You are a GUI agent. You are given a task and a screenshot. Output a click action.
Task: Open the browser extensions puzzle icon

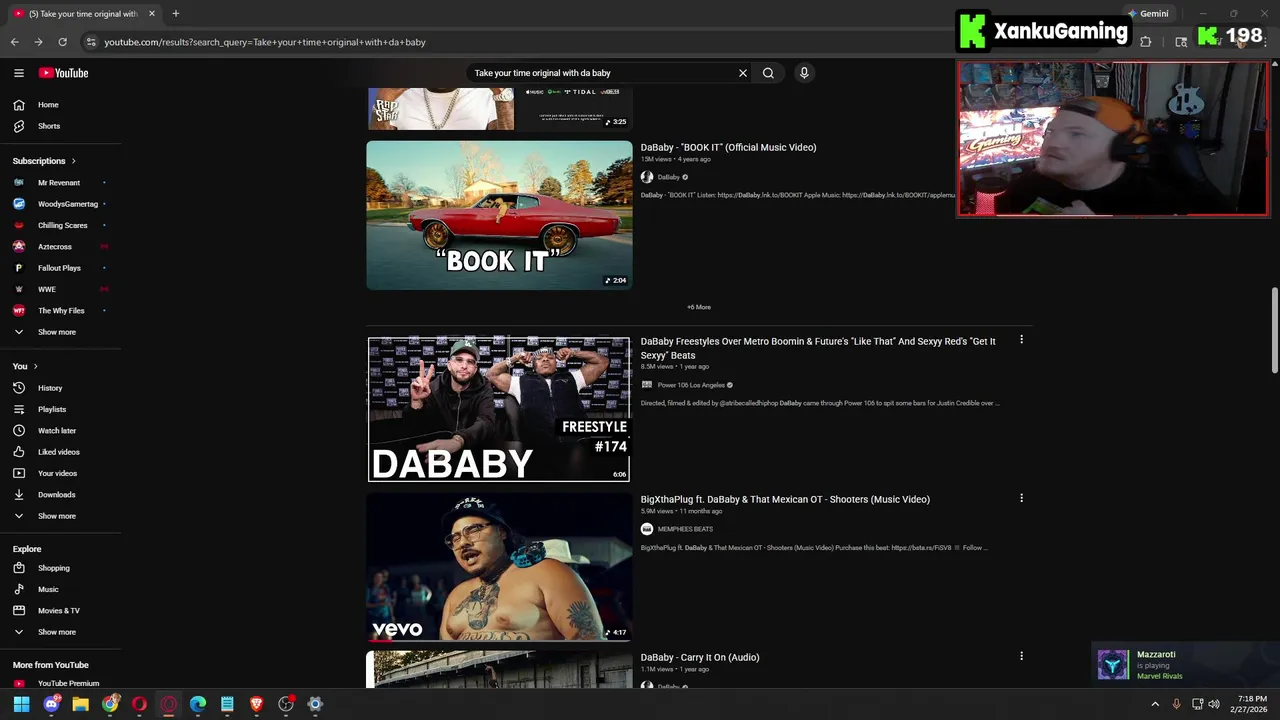click(x=1146, y=42)
